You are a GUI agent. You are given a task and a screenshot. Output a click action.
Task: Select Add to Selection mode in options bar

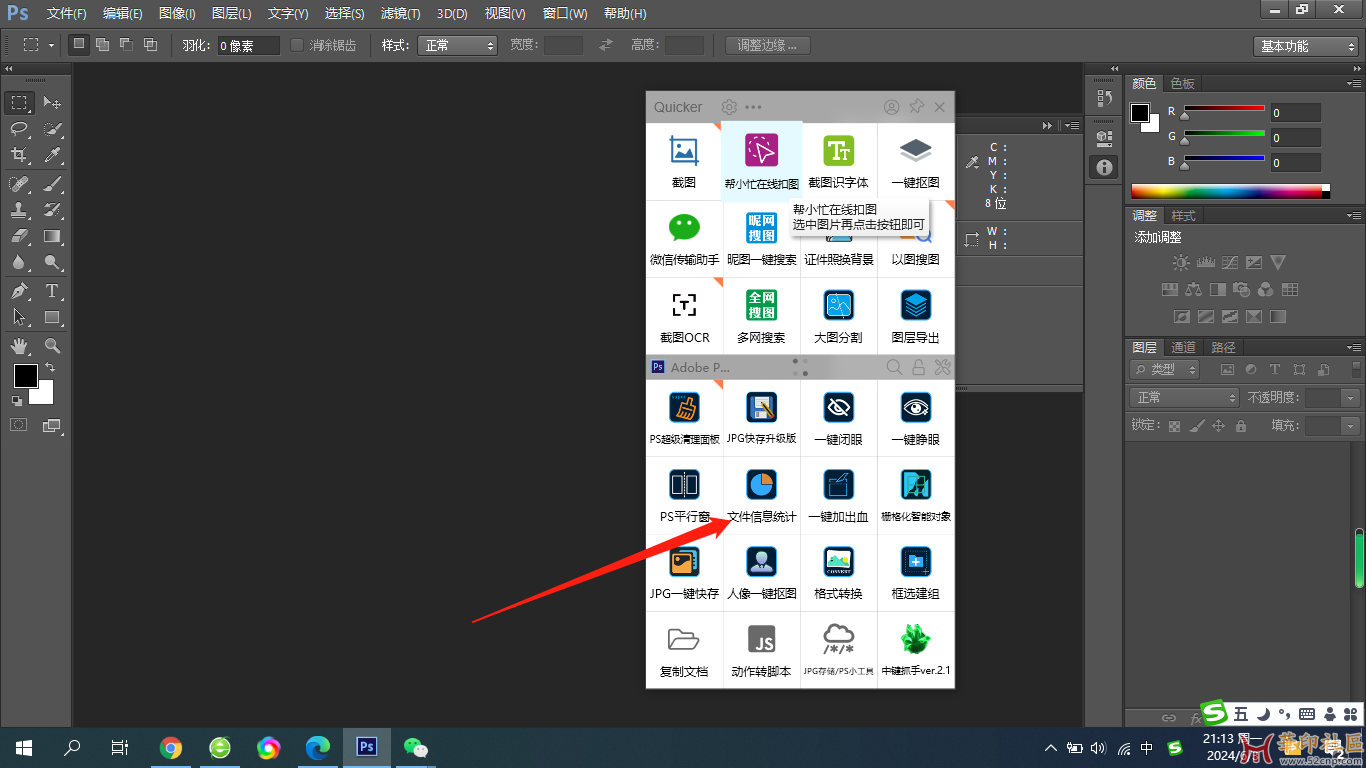point(102,45)
